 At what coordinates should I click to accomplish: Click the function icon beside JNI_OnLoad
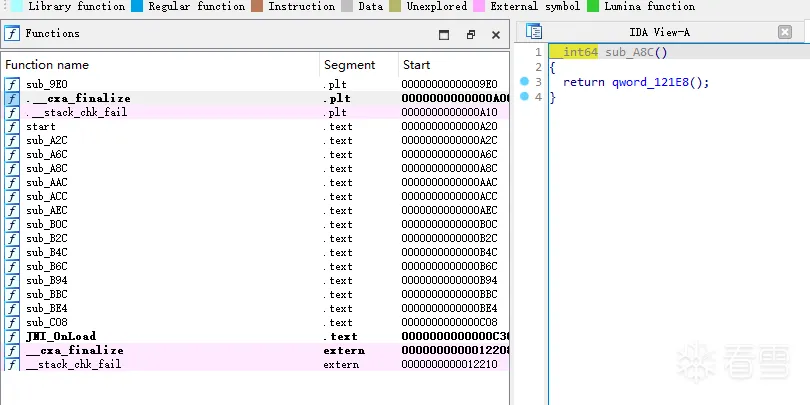(x=12, y=336)
